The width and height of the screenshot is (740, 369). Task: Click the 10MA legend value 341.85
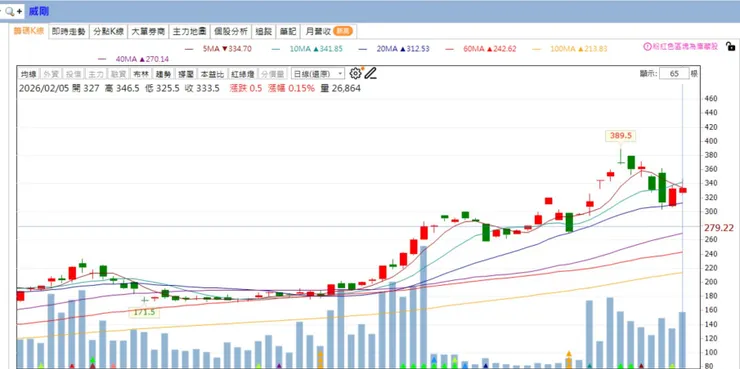330,49
